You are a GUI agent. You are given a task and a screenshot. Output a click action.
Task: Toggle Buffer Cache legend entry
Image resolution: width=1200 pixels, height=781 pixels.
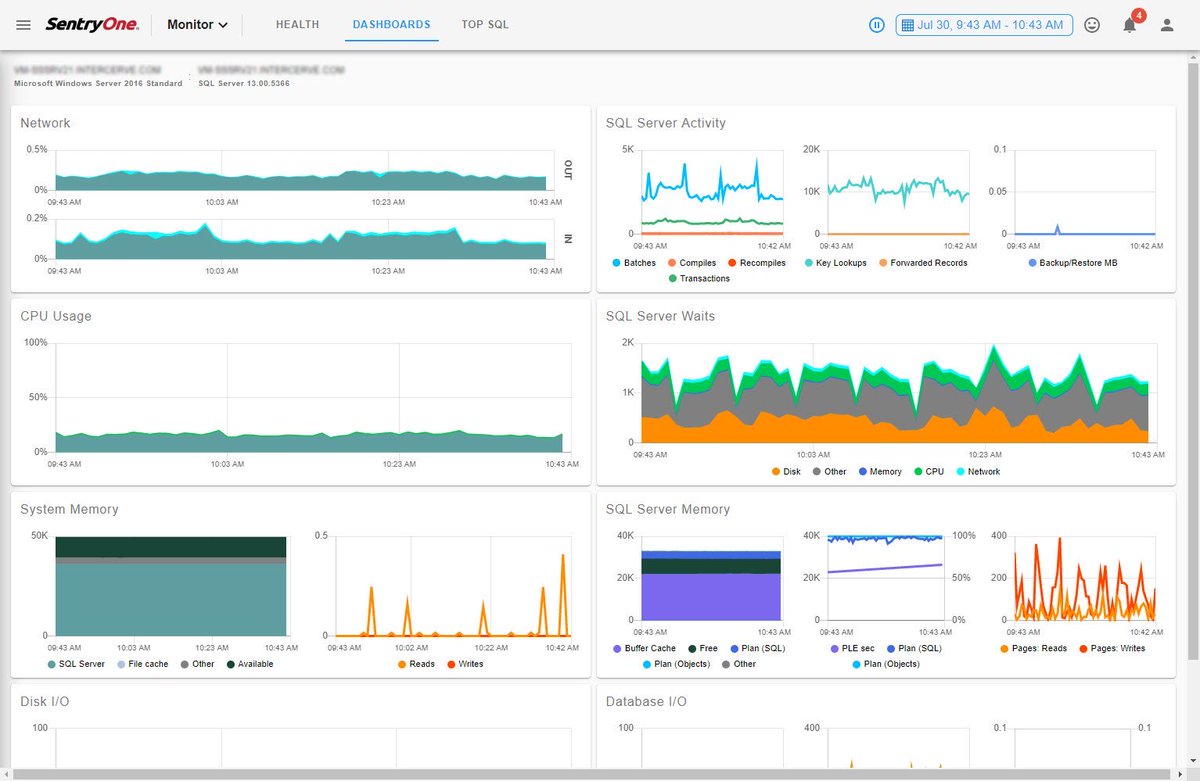click(x=644, y=649)
